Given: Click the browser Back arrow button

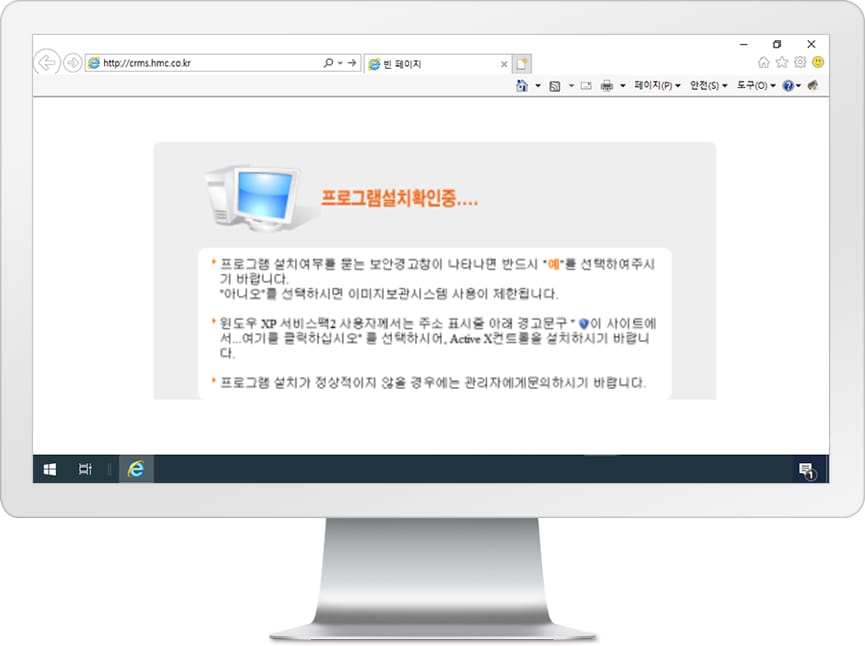Looking at the screenshot, I should click(x=46, y=63).
